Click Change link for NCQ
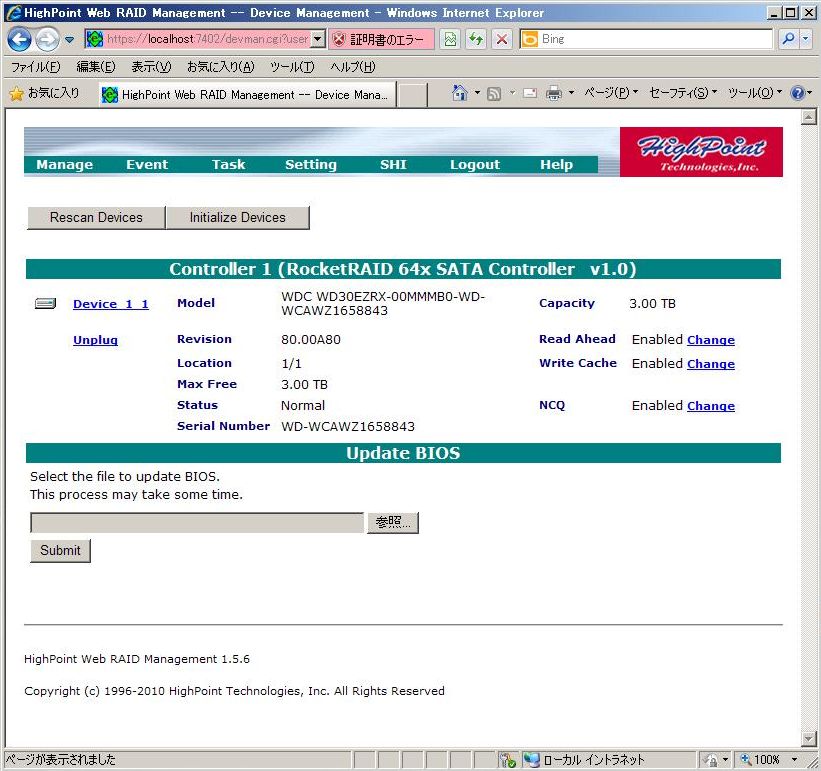 pyautogui.click(x=711, y=406)
